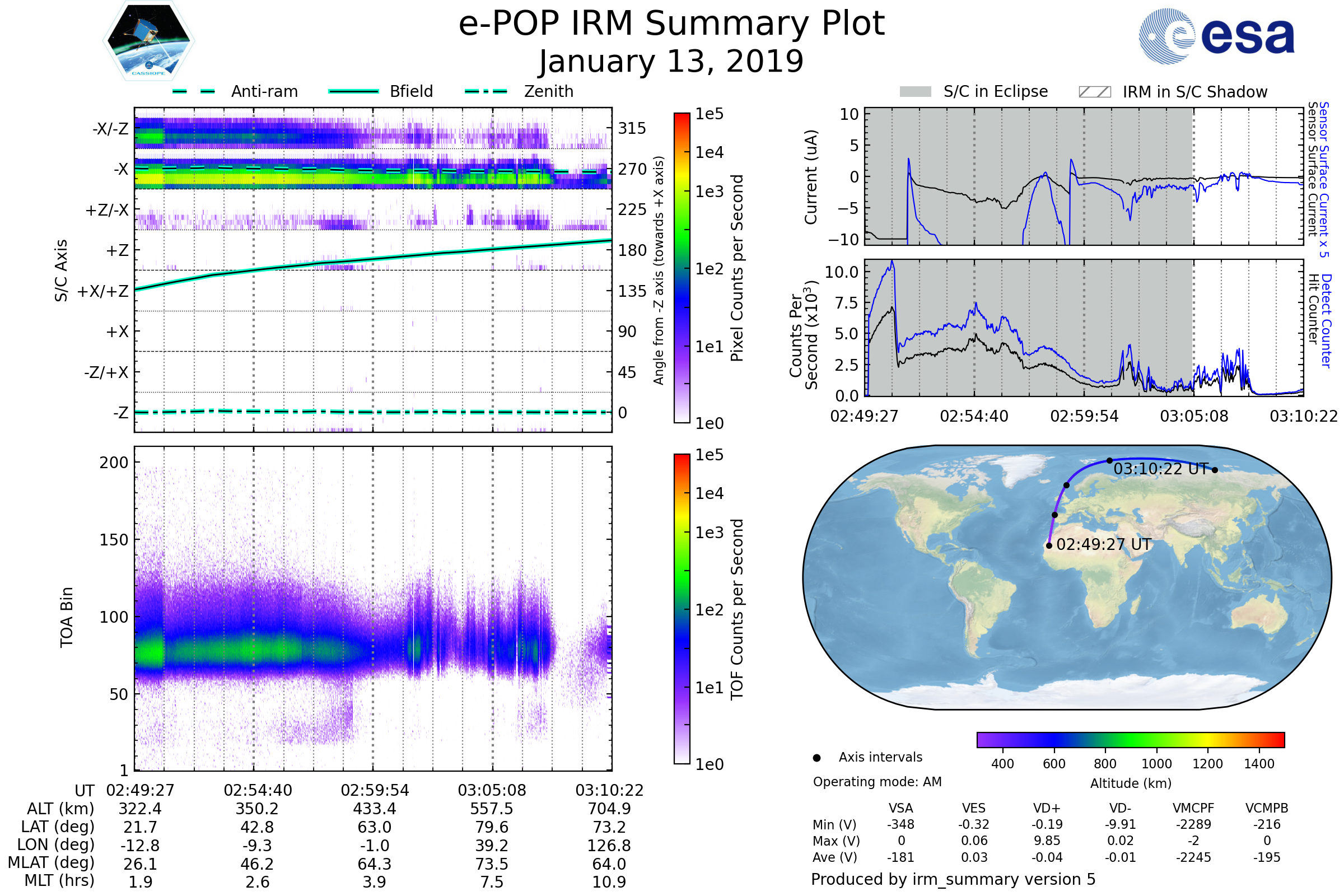Screen dimensions: 1344x896
Task: Click the Pixel Counts per Second colorbar
Action: 682,269
